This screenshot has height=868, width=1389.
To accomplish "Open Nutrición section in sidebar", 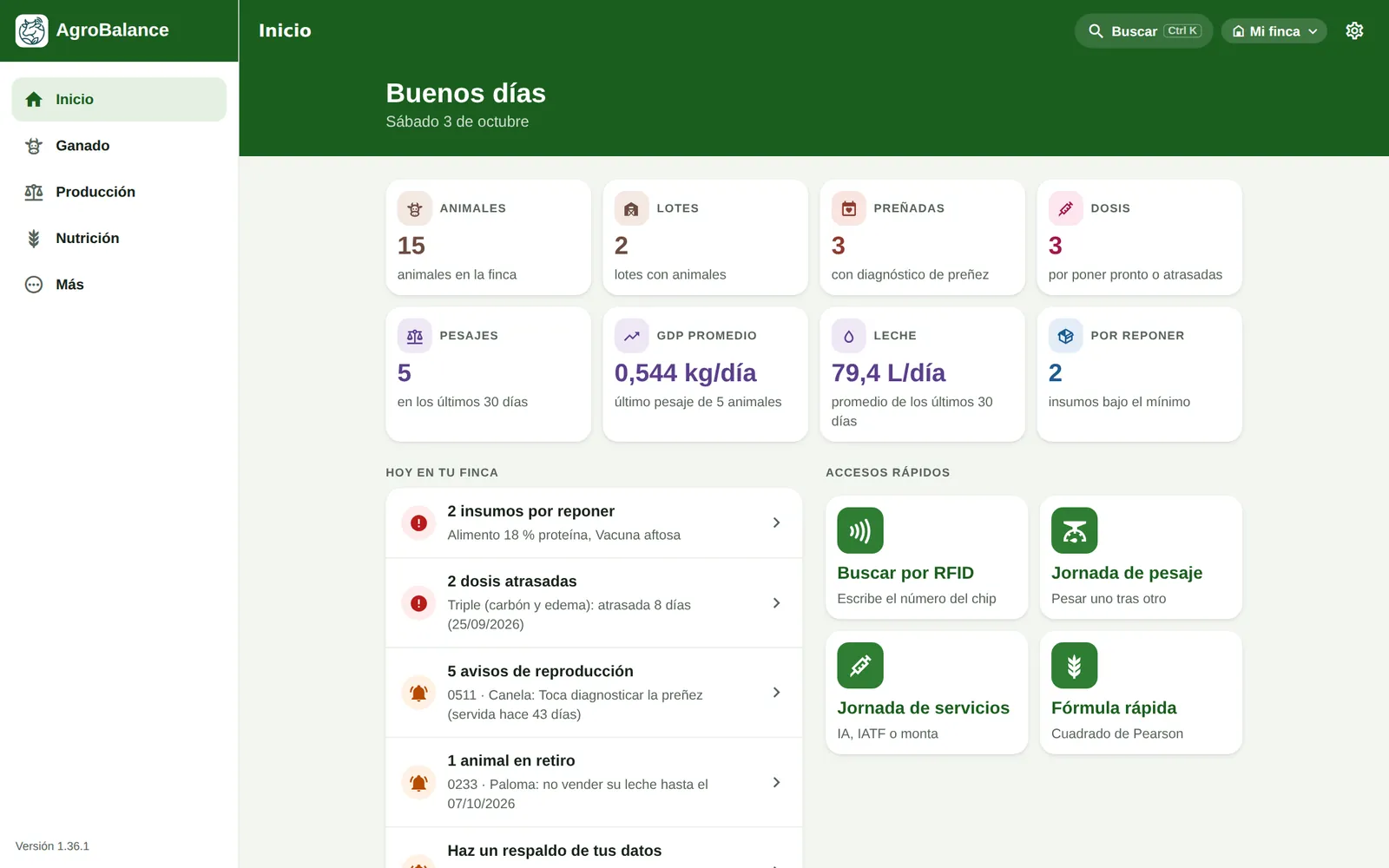I will [x=119, y=238].
